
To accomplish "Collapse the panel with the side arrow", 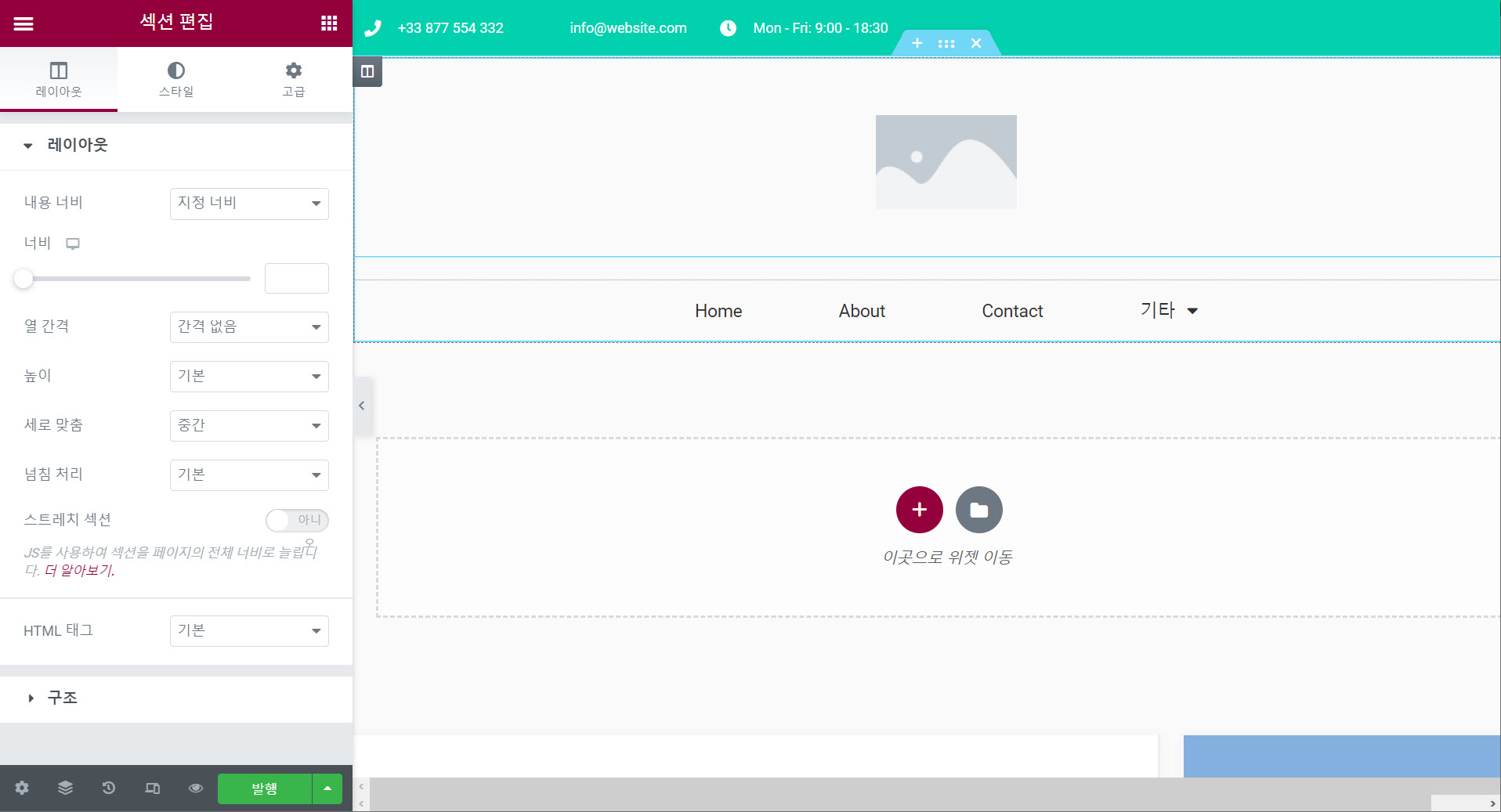I will coord(362,406).
